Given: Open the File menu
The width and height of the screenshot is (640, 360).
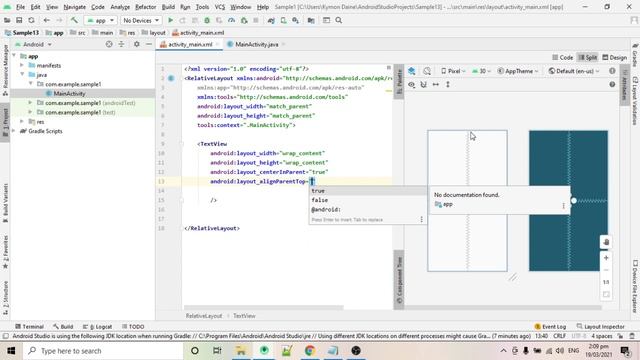Looking at the screenshot, I should point(20,7).
